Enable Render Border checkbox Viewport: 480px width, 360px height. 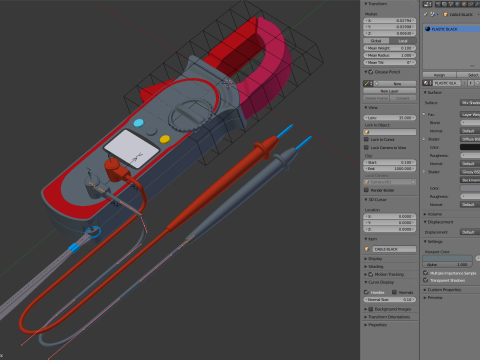(x=366, y=190)
